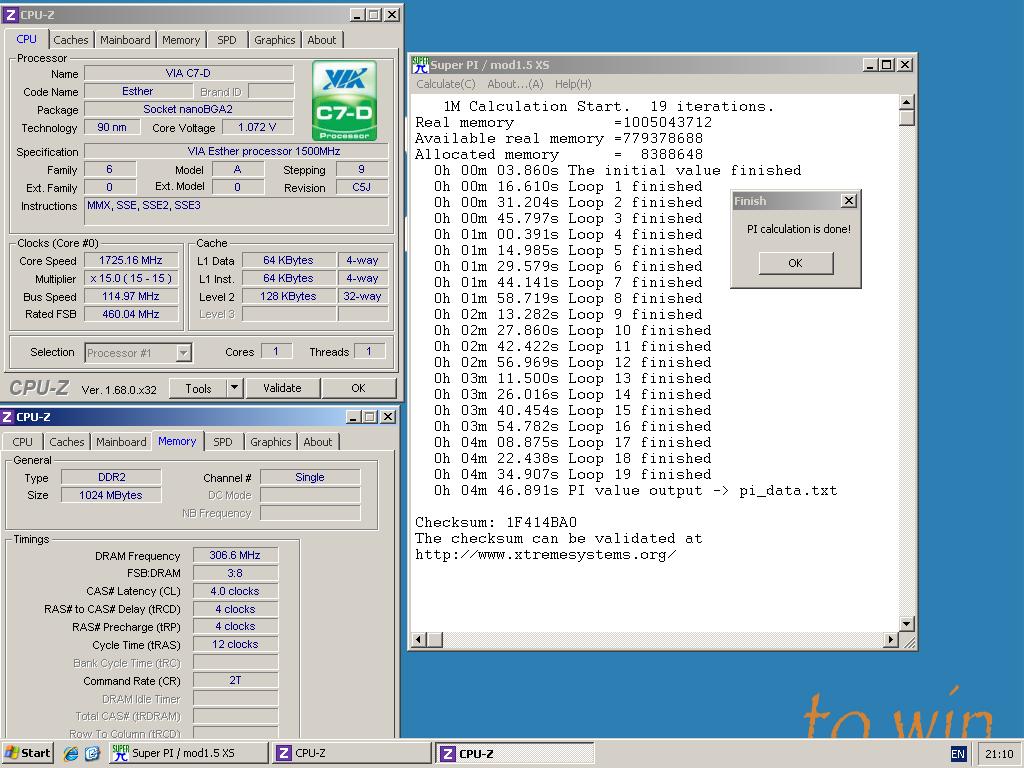Click the taskbar clock showing 21:10

(999, 754)
